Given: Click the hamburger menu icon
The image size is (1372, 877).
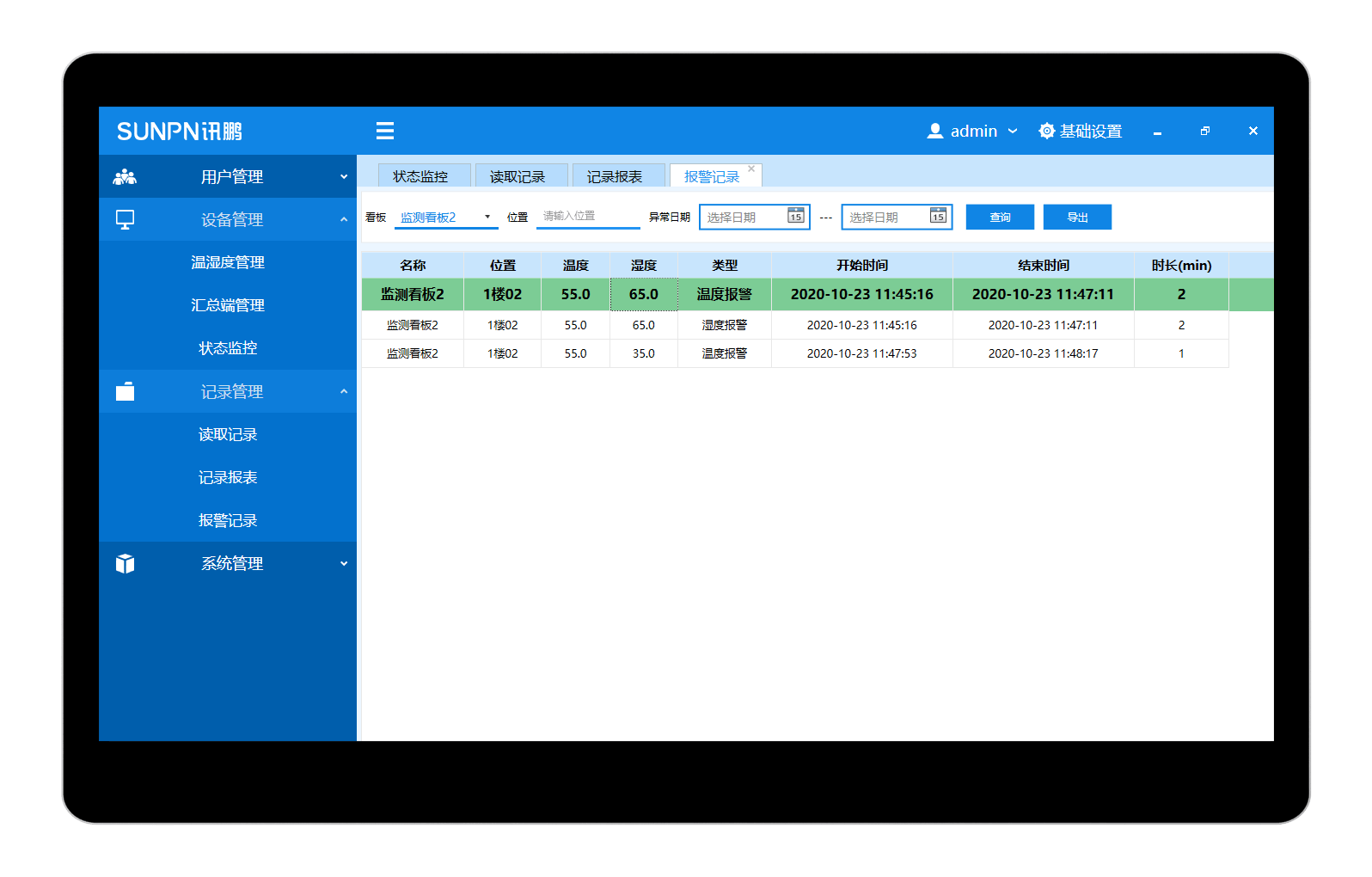Looking at the screenshot, I should tap(384, 131).
